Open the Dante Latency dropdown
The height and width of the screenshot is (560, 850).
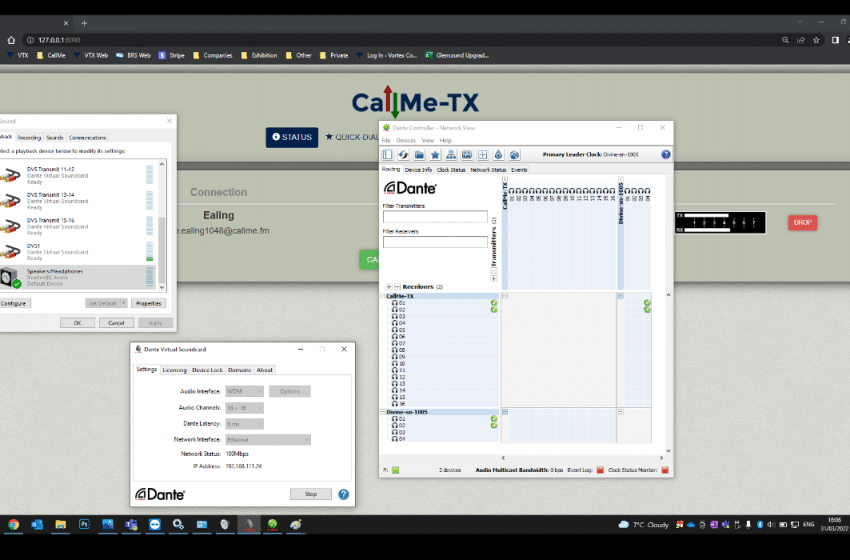click(245, 423)
